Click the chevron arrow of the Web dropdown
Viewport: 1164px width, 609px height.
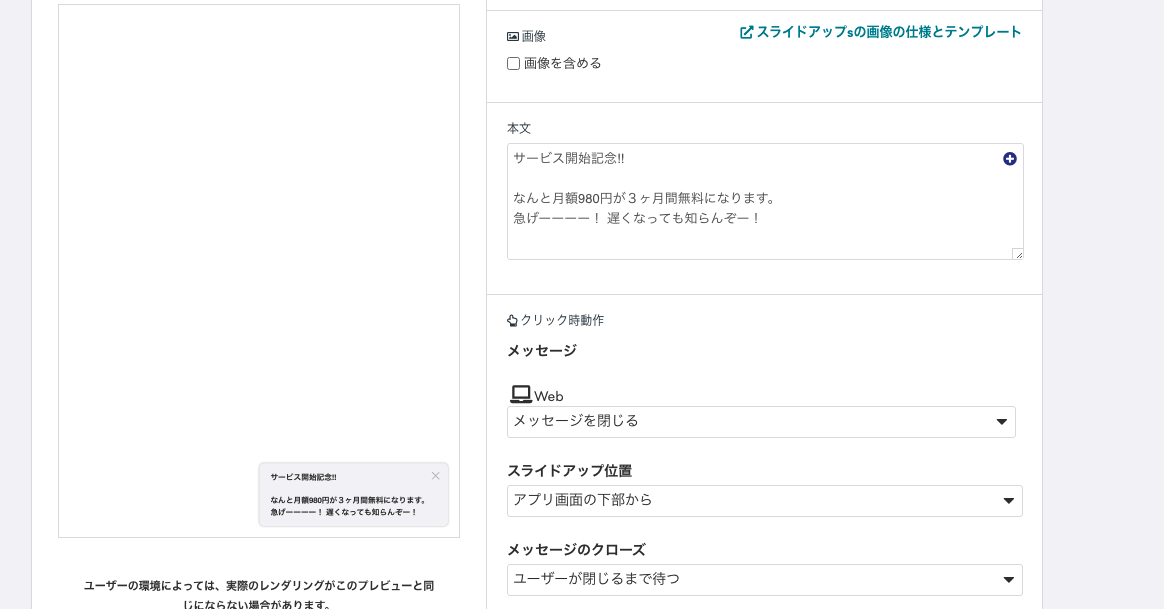pyautogui.click(x=1001, y=422)
